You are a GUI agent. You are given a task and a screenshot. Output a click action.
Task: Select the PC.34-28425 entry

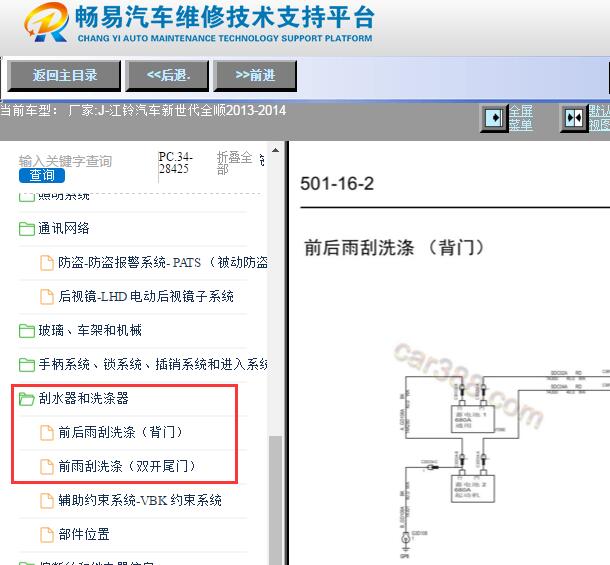coord(175,163)
